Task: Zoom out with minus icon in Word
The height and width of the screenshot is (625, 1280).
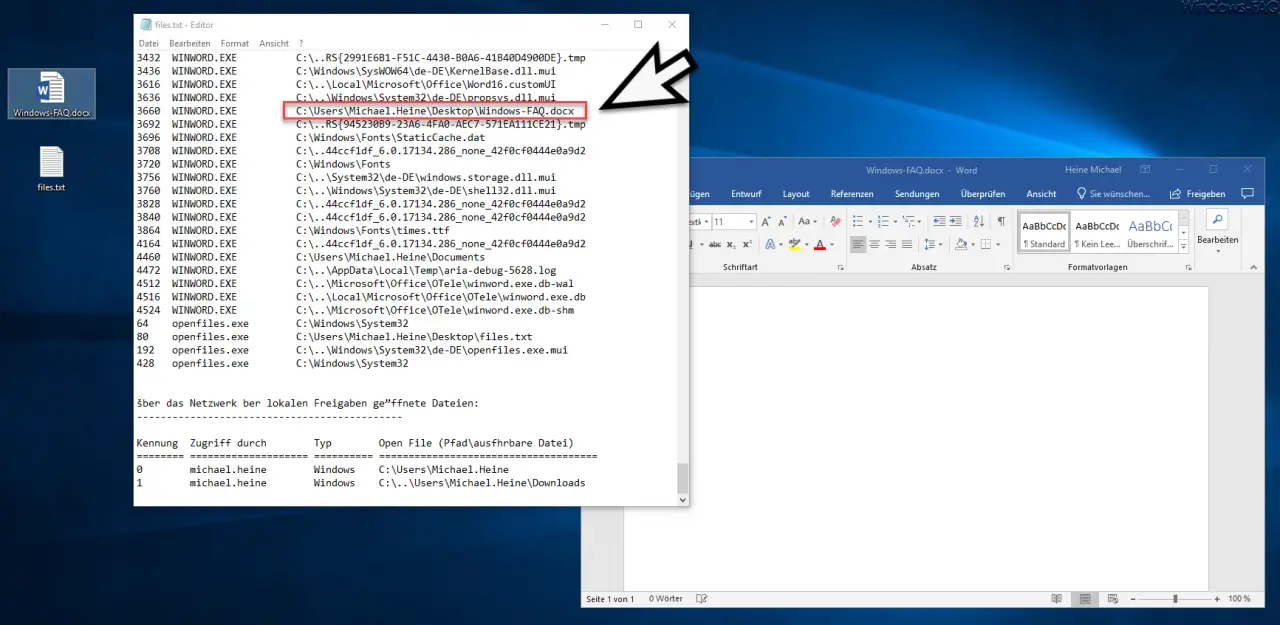Action: click(x=1133, y=599)
